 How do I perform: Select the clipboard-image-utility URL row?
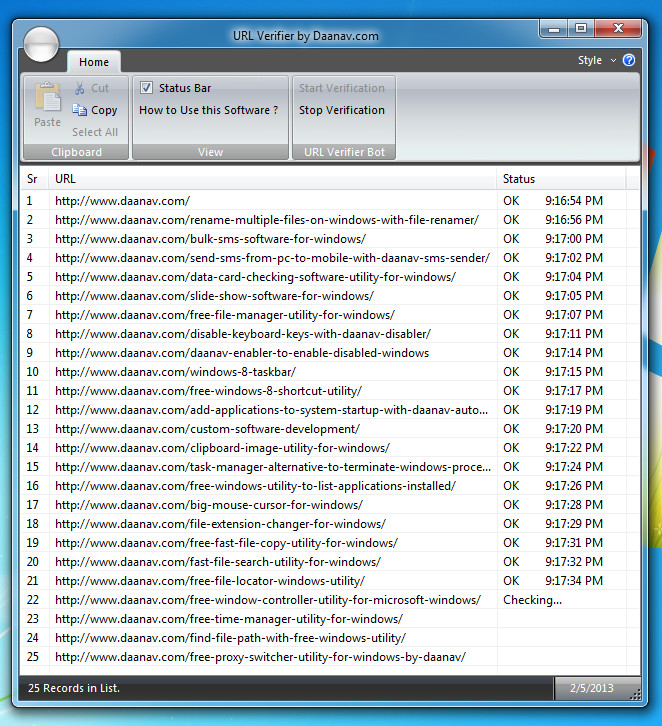pos(330,448)
